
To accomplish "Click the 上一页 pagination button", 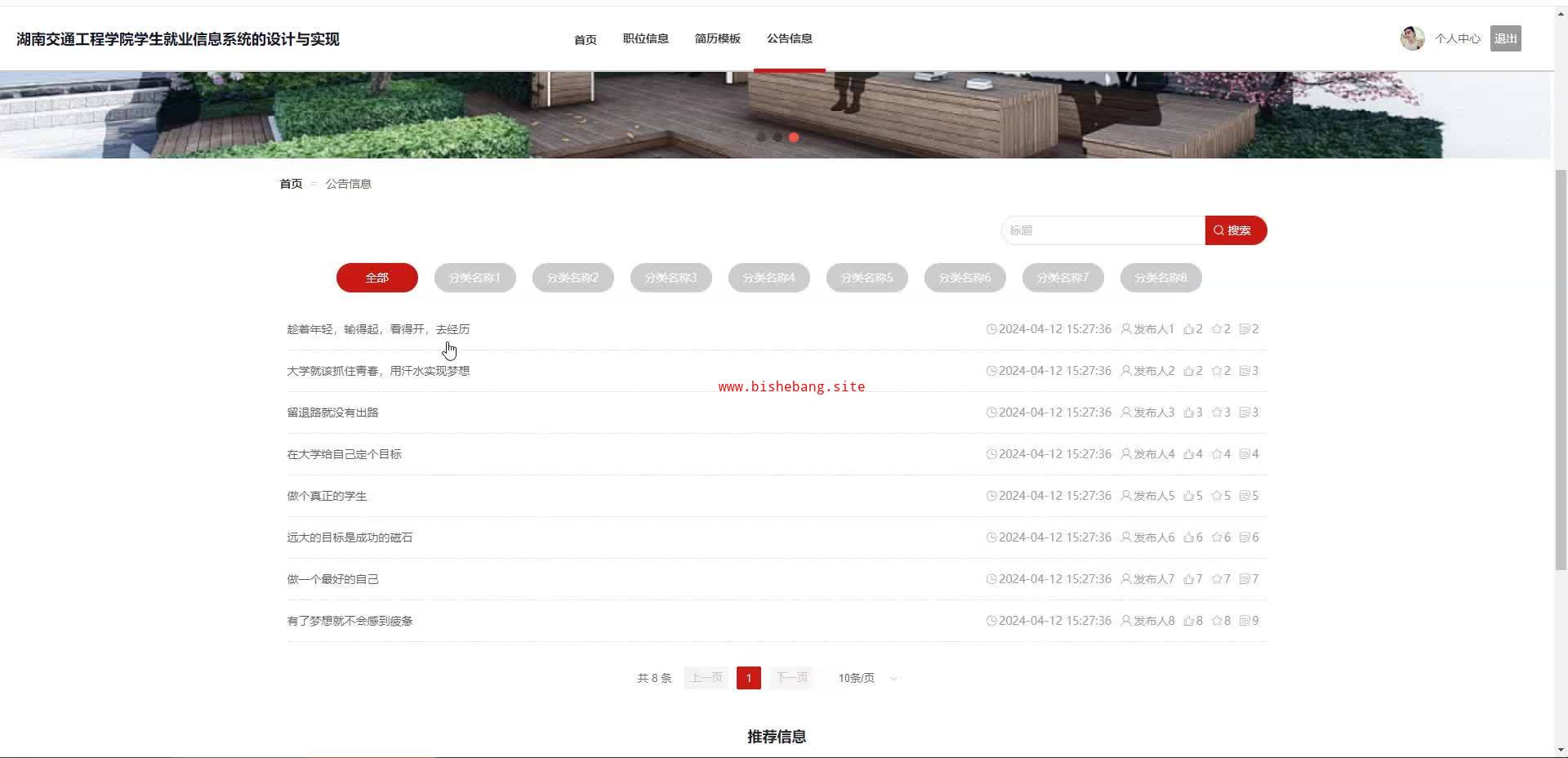I will 706,678.
